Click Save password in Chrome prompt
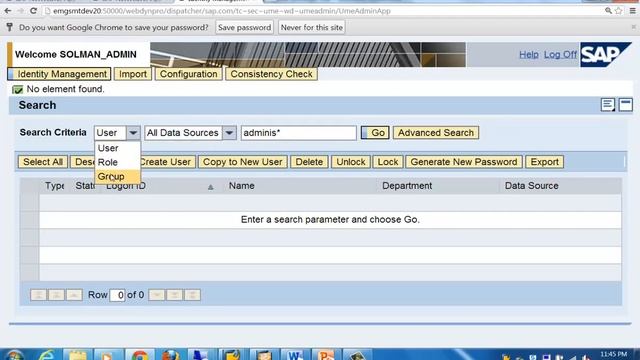 (x=244, y=27)
